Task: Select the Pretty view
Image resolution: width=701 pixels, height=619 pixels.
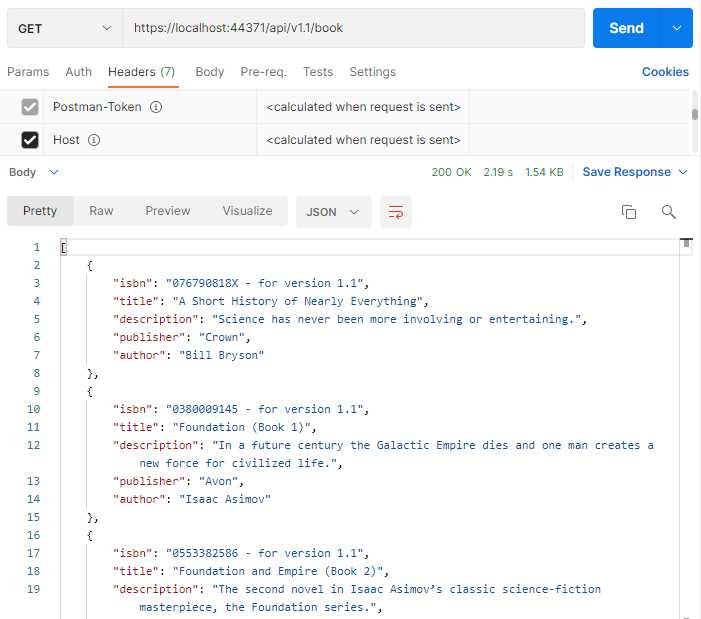Action: pos(40,211)
